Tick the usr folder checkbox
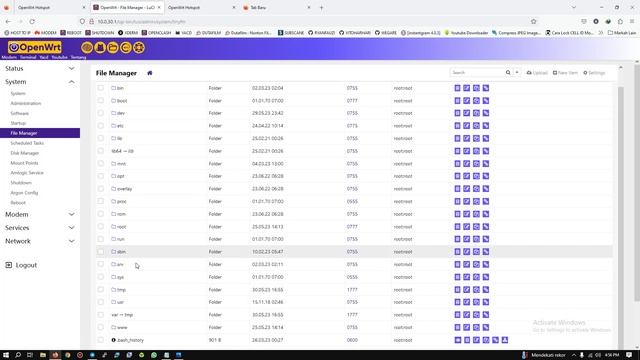Image resolution: width=640 pixels, height=360 pixels. click(100, 302)
